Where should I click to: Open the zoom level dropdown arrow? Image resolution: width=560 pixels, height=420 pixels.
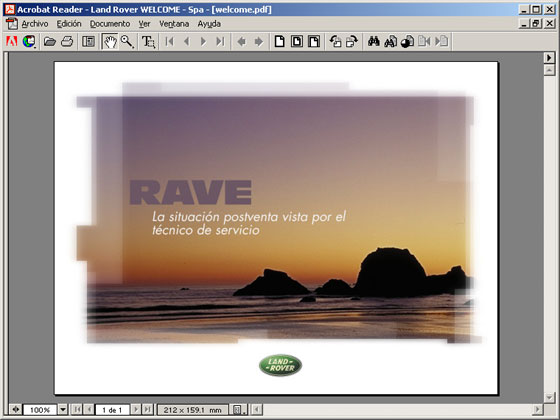tap(63, 409)
